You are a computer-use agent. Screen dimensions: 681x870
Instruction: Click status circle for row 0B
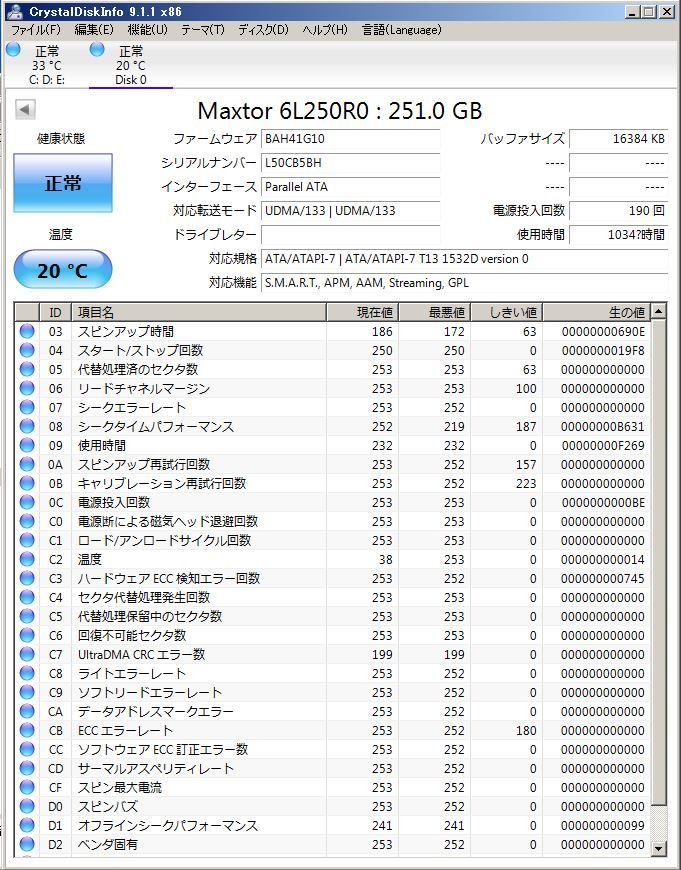click(27, 483)
